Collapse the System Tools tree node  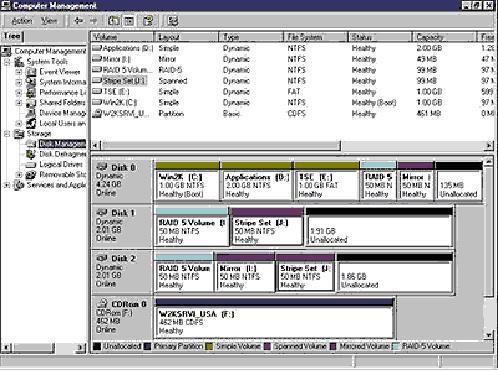coord(7,62)
